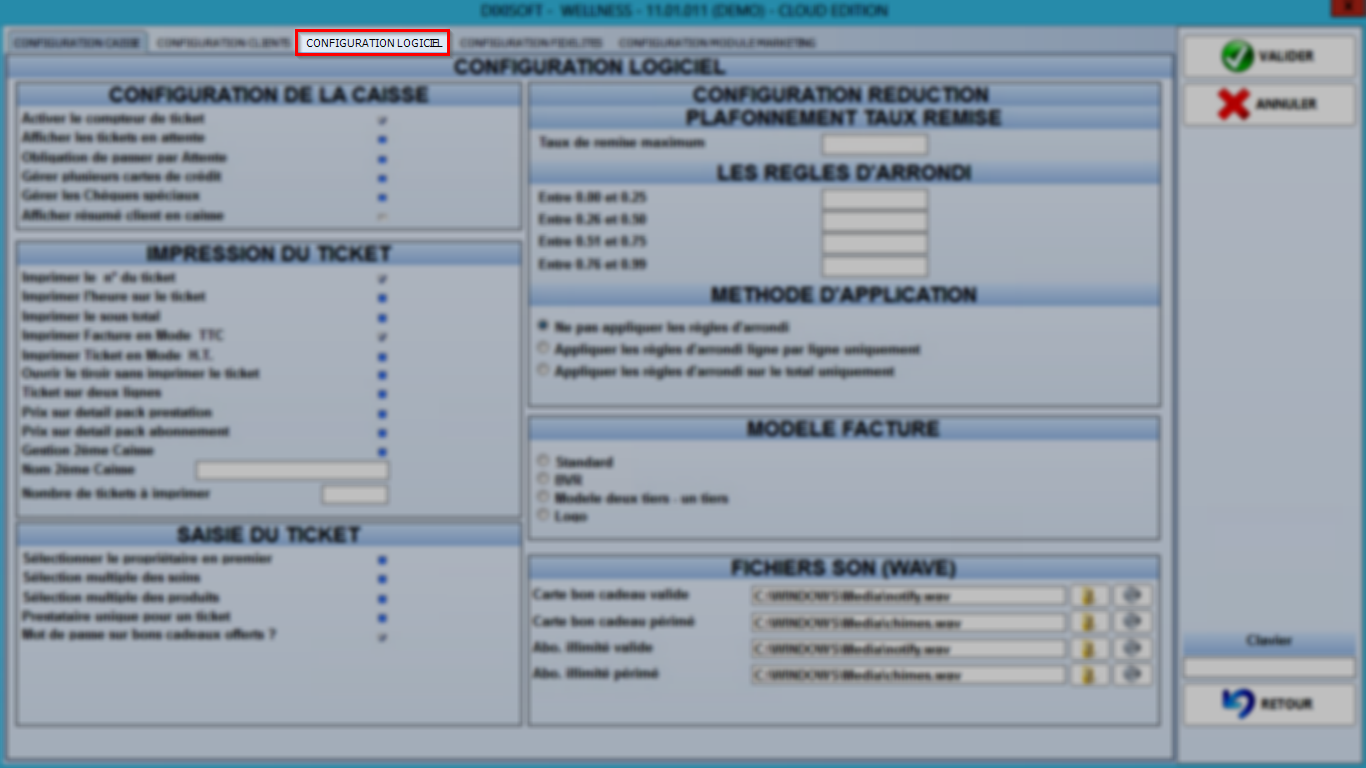Play sound for Carte bon cadeau valide
1366x768 pixels.
[1133, 596]
